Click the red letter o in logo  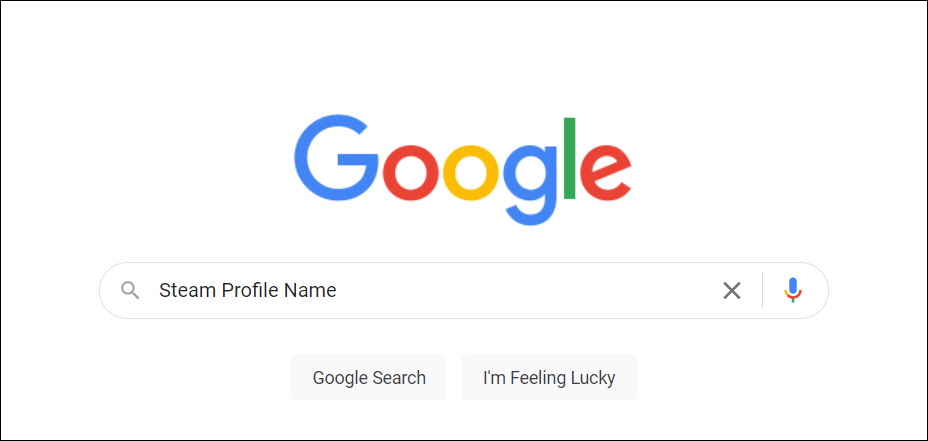coord(411,173)
